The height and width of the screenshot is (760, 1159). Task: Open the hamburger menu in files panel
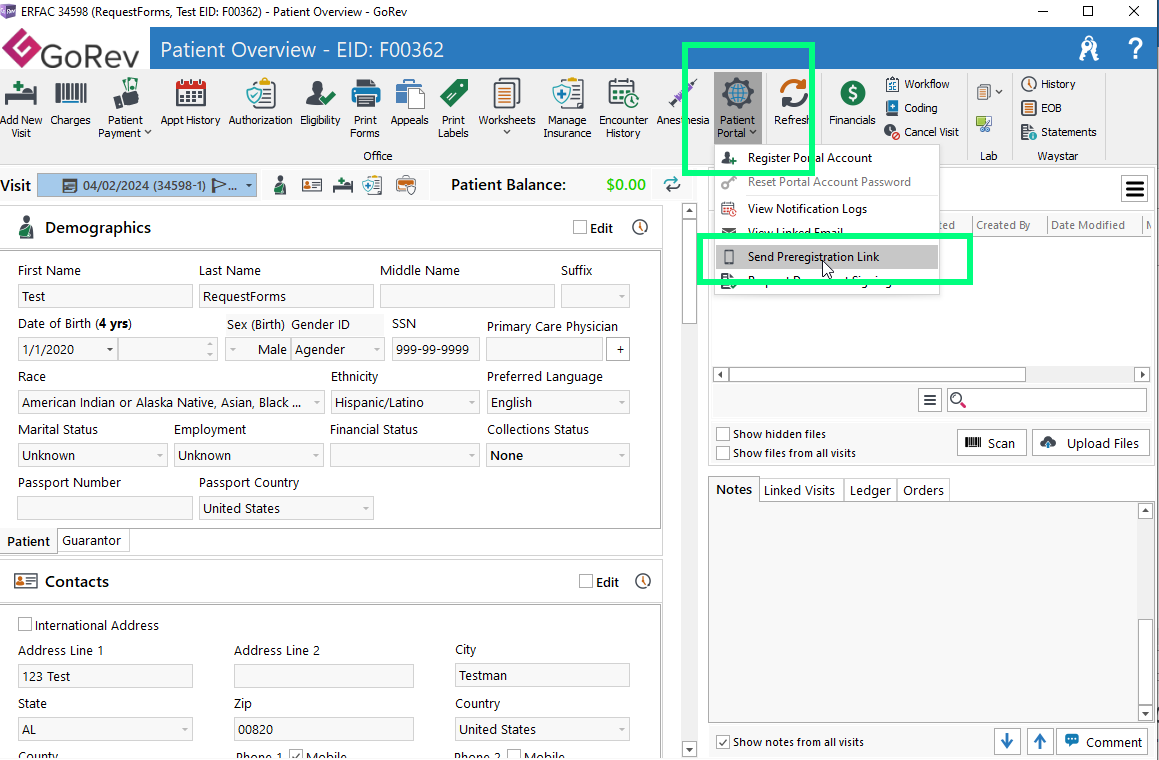(1135, 189)
